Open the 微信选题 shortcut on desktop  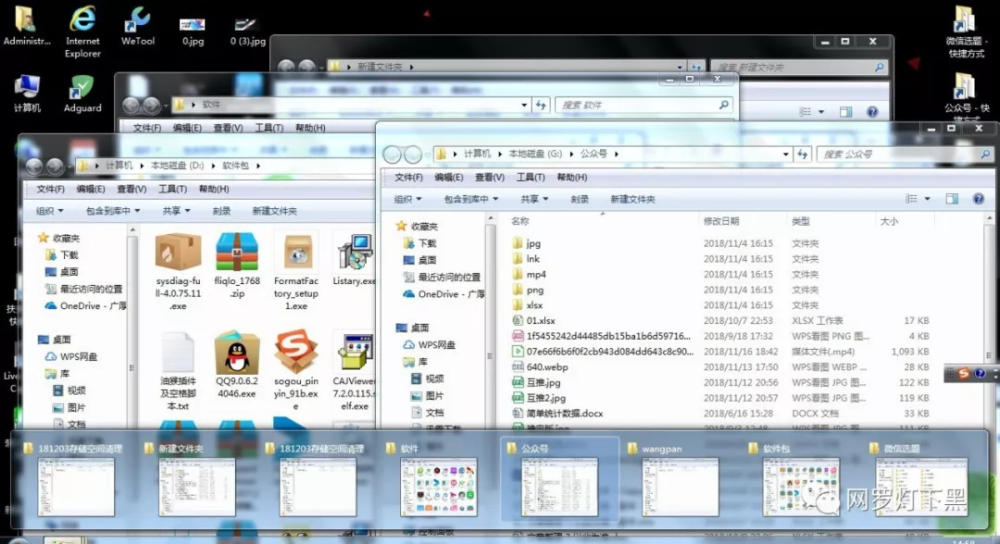coord(965,31)
